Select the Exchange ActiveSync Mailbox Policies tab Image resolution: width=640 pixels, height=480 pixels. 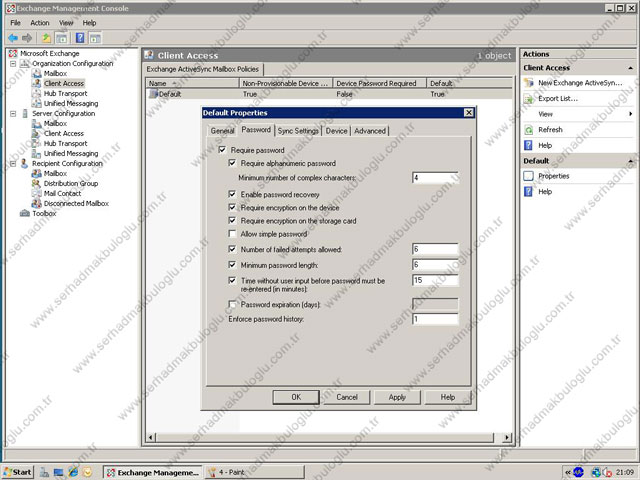click(202, 69)
